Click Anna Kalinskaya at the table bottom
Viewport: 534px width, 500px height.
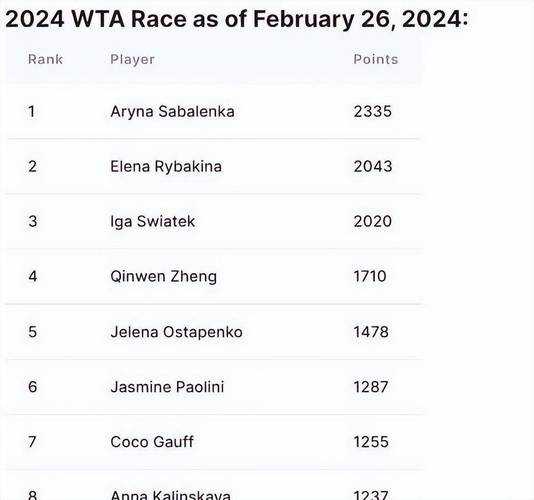point(171,495)
